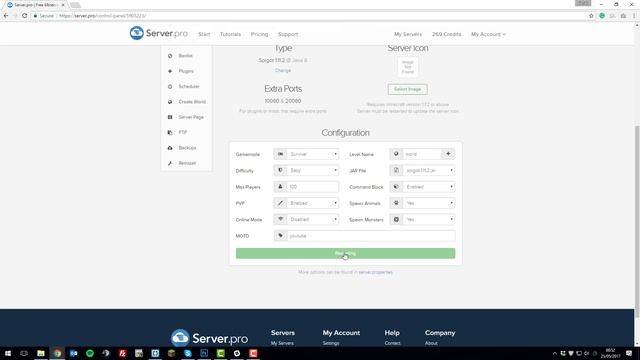The height and width of the screenshot is (360, 640).
Task: Click the Select Image button
Action: tap(407, 89)
